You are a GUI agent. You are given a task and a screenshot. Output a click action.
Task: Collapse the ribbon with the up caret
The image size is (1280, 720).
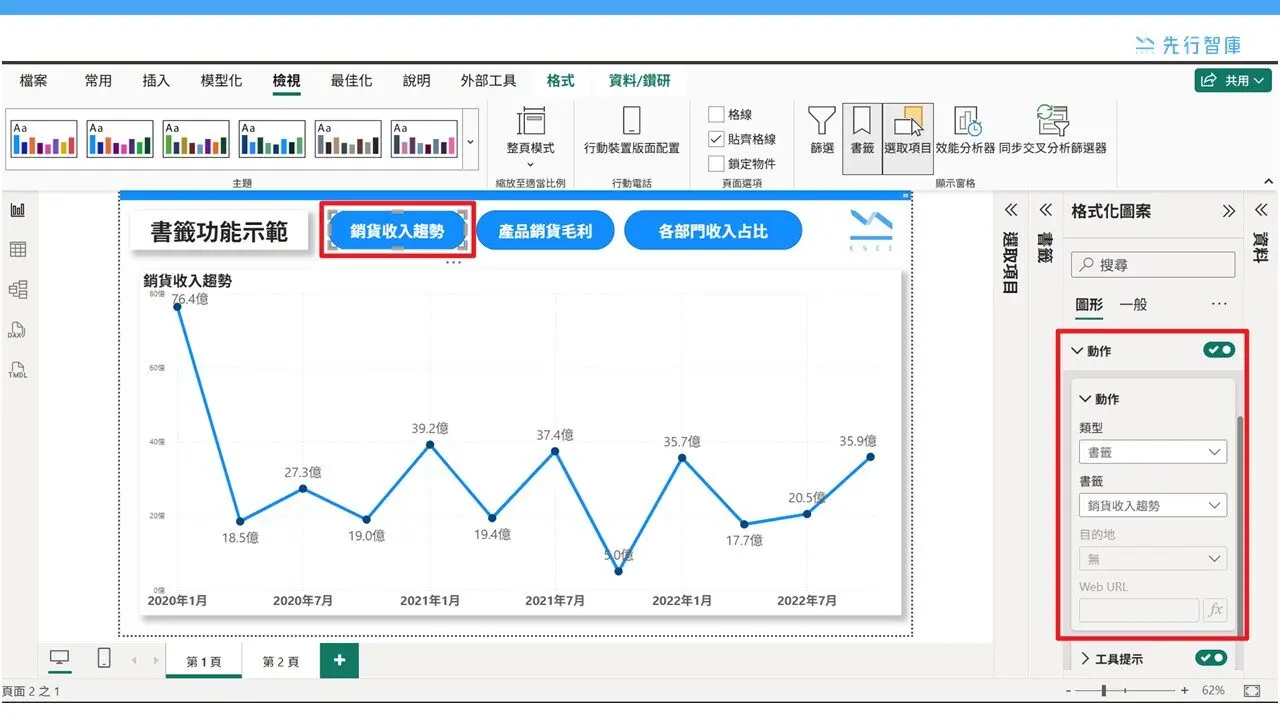click(x=1269, y=182)
